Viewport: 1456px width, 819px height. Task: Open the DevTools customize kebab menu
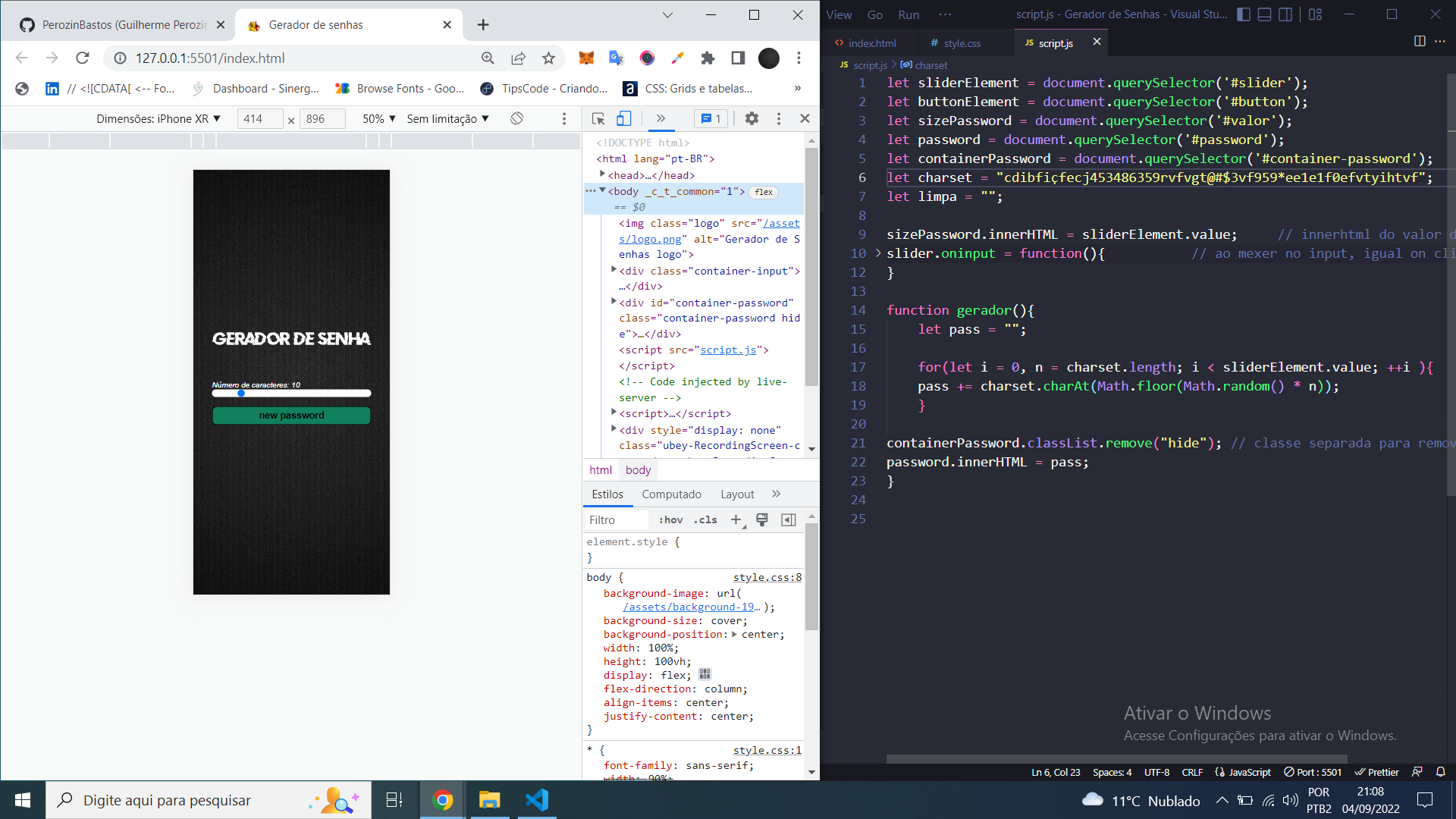pos(779,118)
